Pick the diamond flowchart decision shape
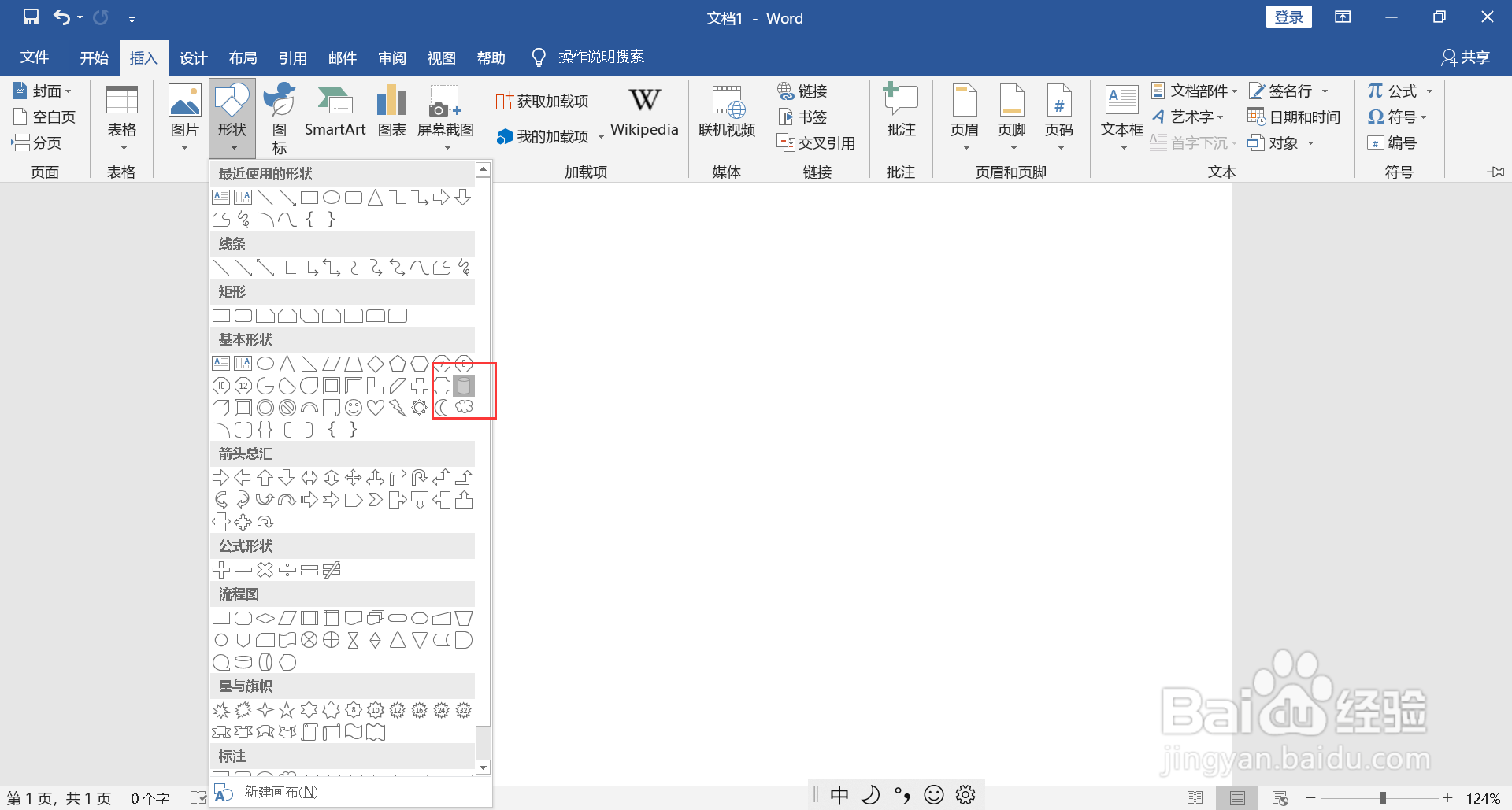1512x810 pixels. pyautogui.click(x=265, y=619)
